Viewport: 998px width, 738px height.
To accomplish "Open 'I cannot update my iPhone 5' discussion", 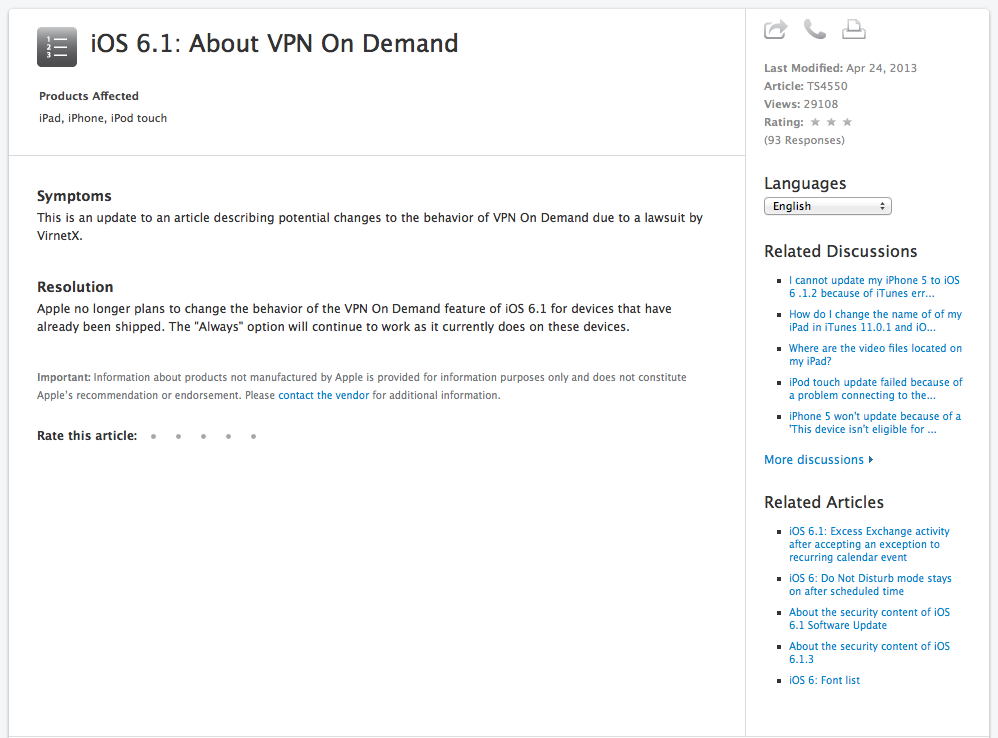I will click(x=873, y=287).
